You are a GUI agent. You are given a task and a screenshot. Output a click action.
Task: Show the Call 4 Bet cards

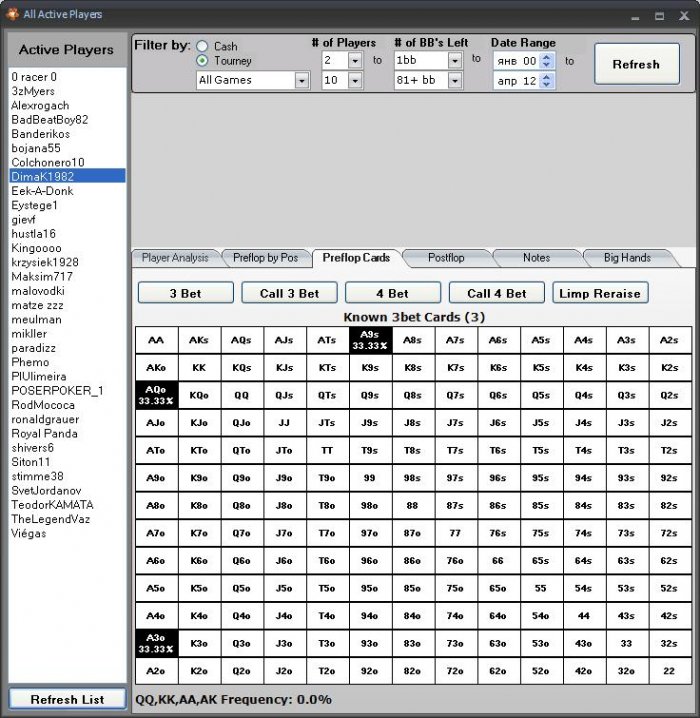tap(497, 293)
